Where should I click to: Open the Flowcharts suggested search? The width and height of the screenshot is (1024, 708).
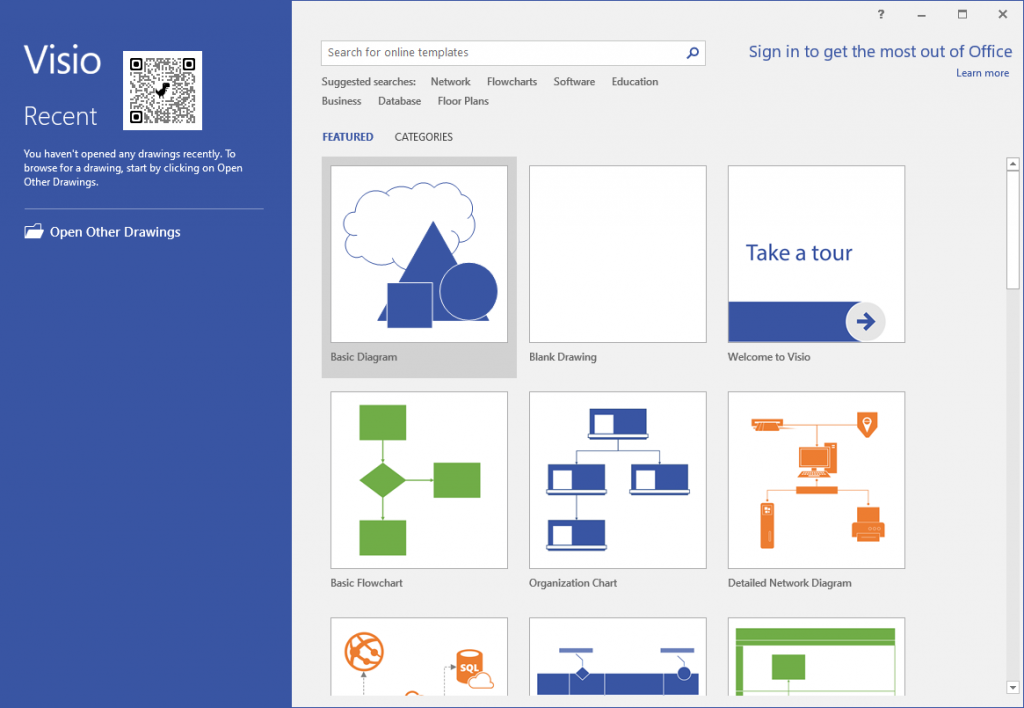(512, 81)
